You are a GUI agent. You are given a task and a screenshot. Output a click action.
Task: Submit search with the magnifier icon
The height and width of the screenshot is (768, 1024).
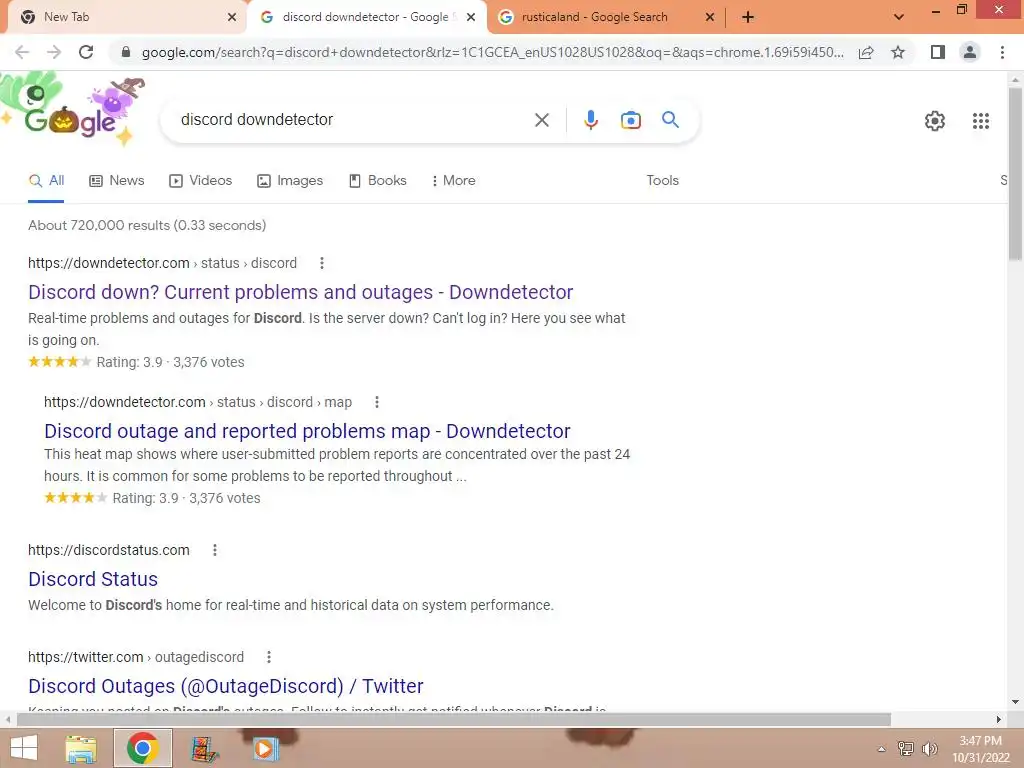point(670,120)
